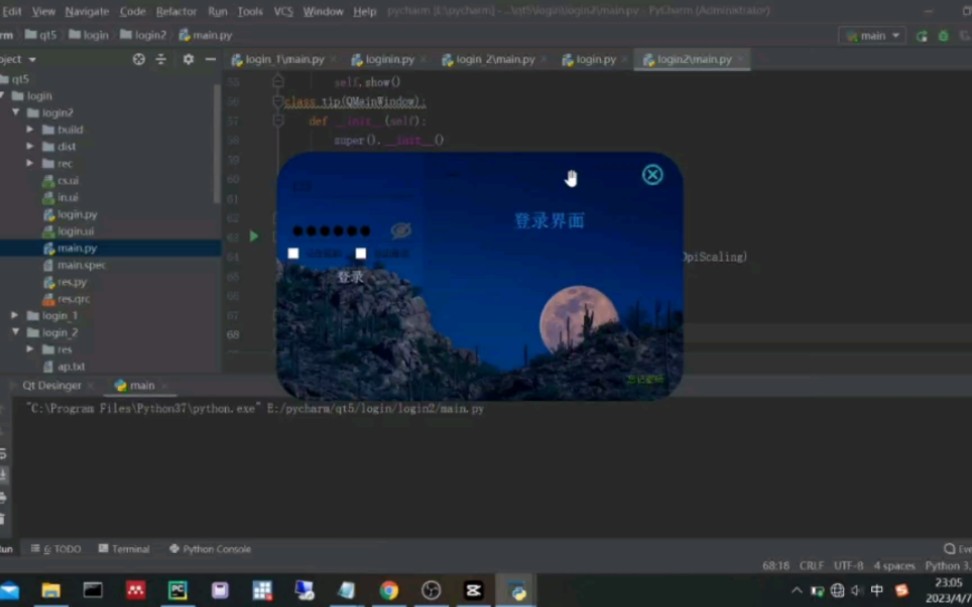Tick the second checkbox under password field
Viewport: 972px width, 607px height.
click(x=361, y=253)
